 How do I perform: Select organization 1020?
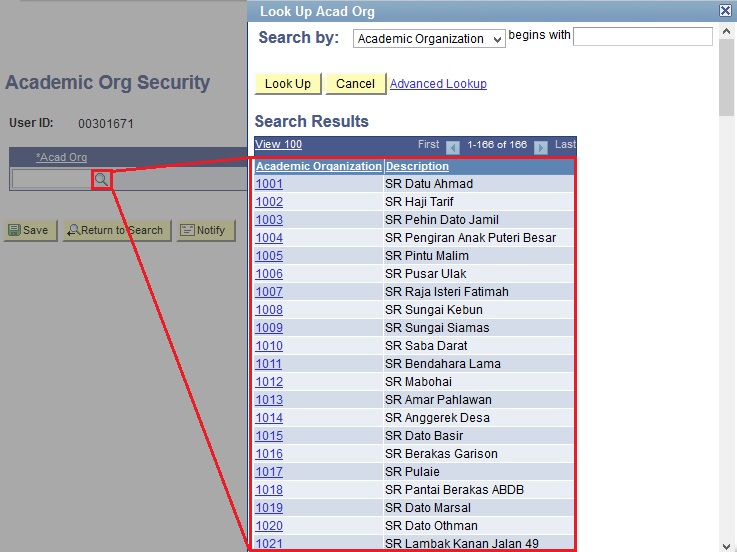tap(269, 526)
